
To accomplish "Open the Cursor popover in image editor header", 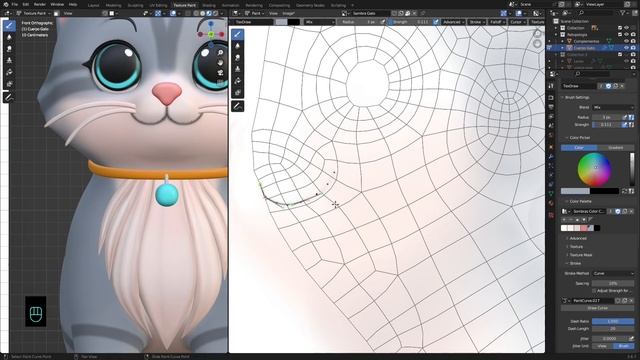I will click(518, 22).
